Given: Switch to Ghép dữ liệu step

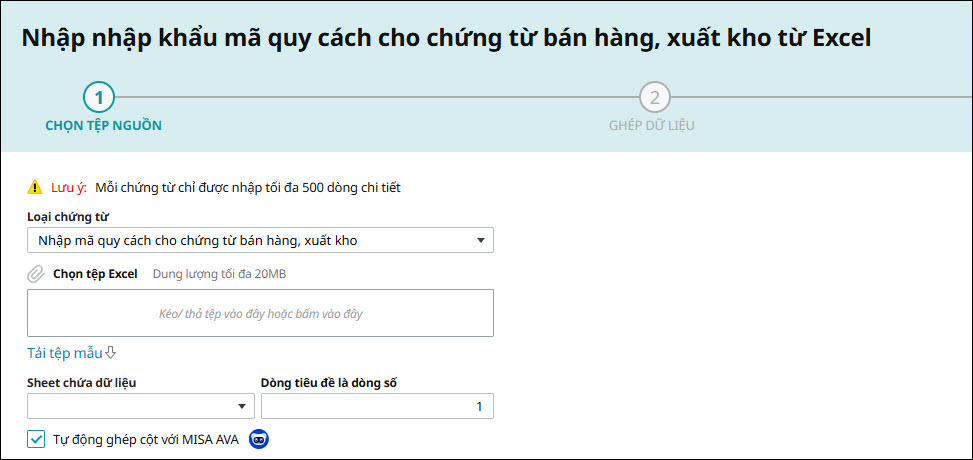Looking at the screenshot, I should (651, 126).
